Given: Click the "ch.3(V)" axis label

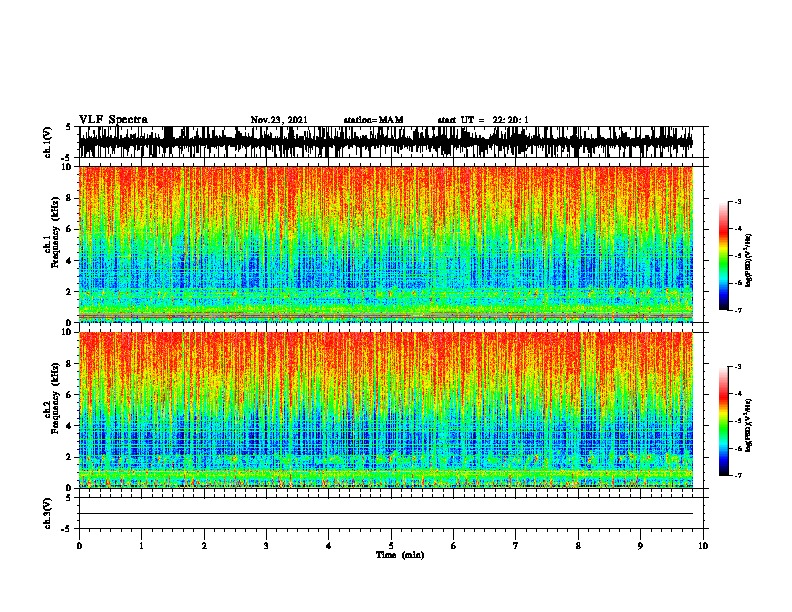Looking at the screenshot, I should click(48, 513).
